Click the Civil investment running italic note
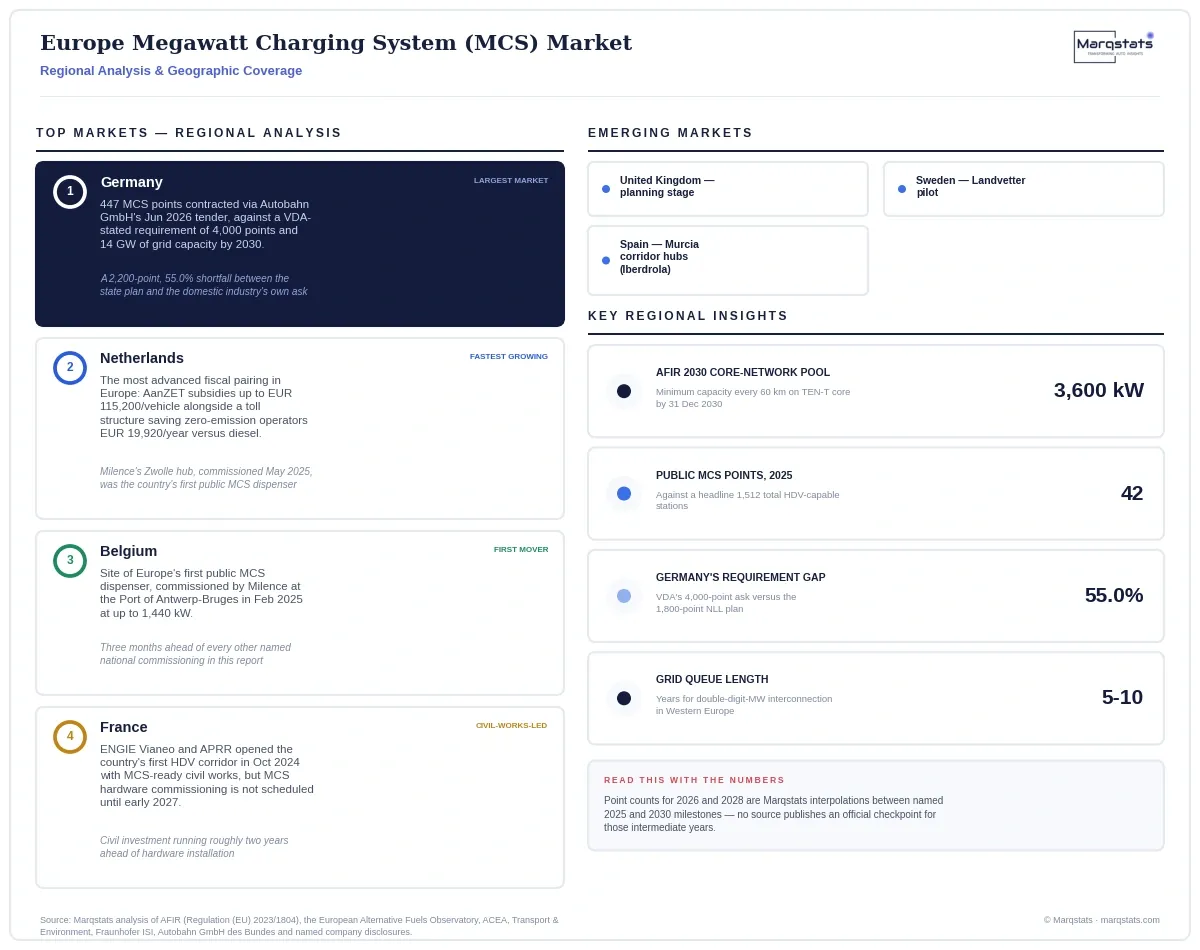This screenshot has width=1200, height=950. pos(194,847)
